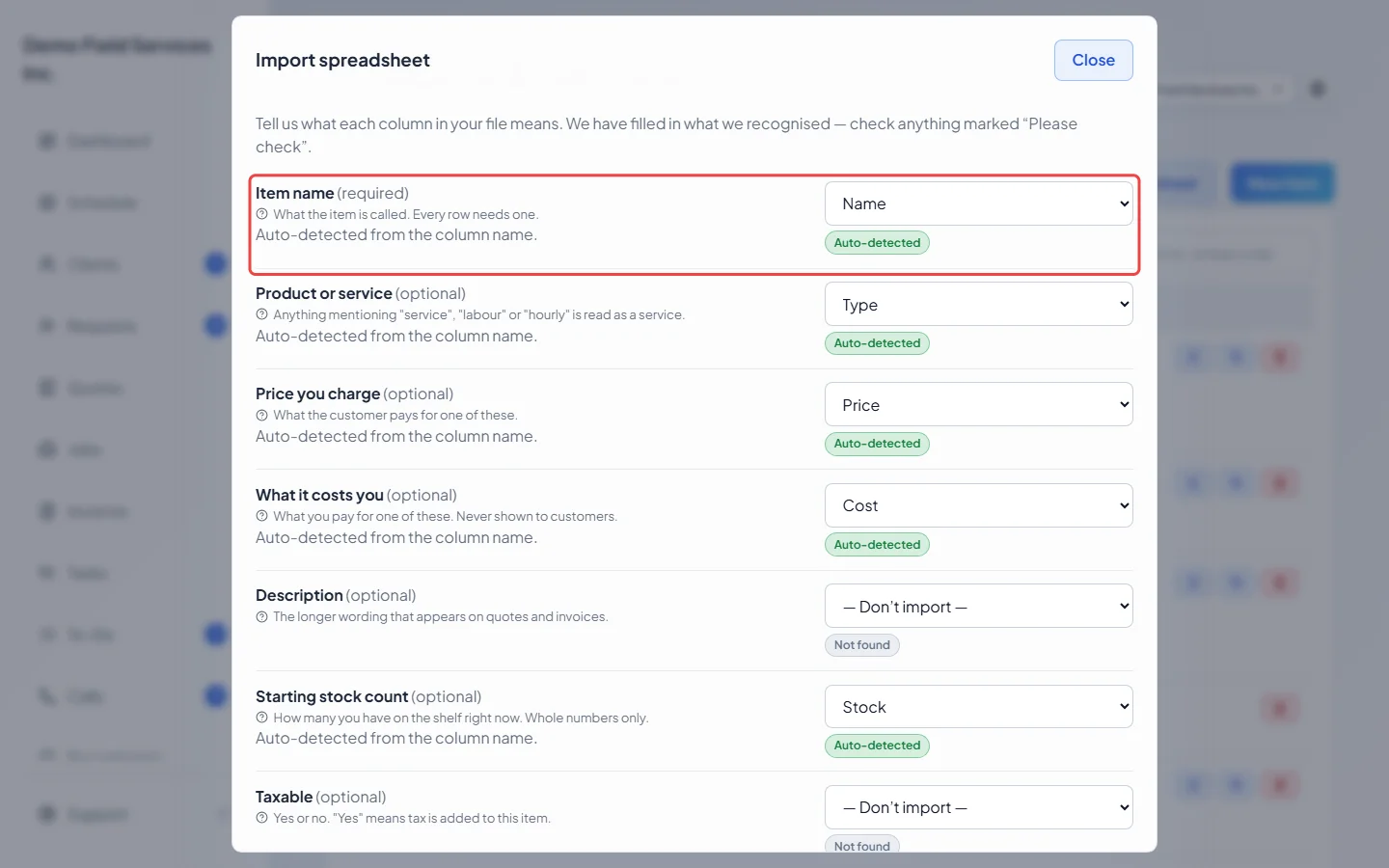Click the 'Product or service (optional)' label
Viewport: 1389px width, 868px height.
pos(361,293)
